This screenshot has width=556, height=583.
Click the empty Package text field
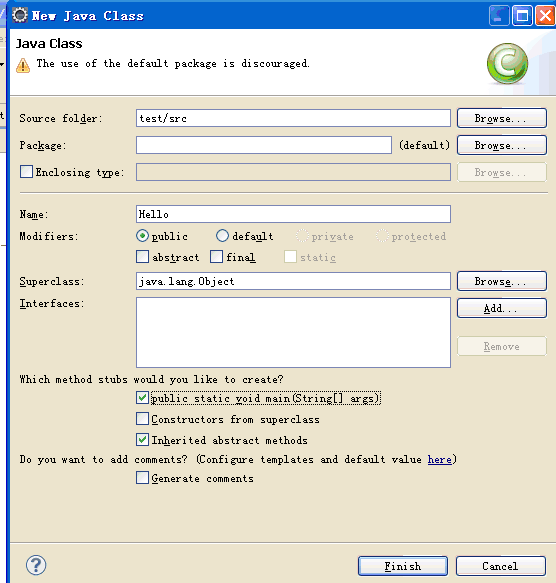(x=264, y=145)
